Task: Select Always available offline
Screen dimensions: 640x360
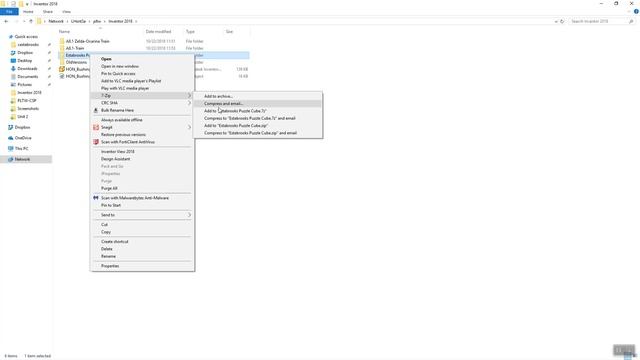Action: (x=122, y=120)
